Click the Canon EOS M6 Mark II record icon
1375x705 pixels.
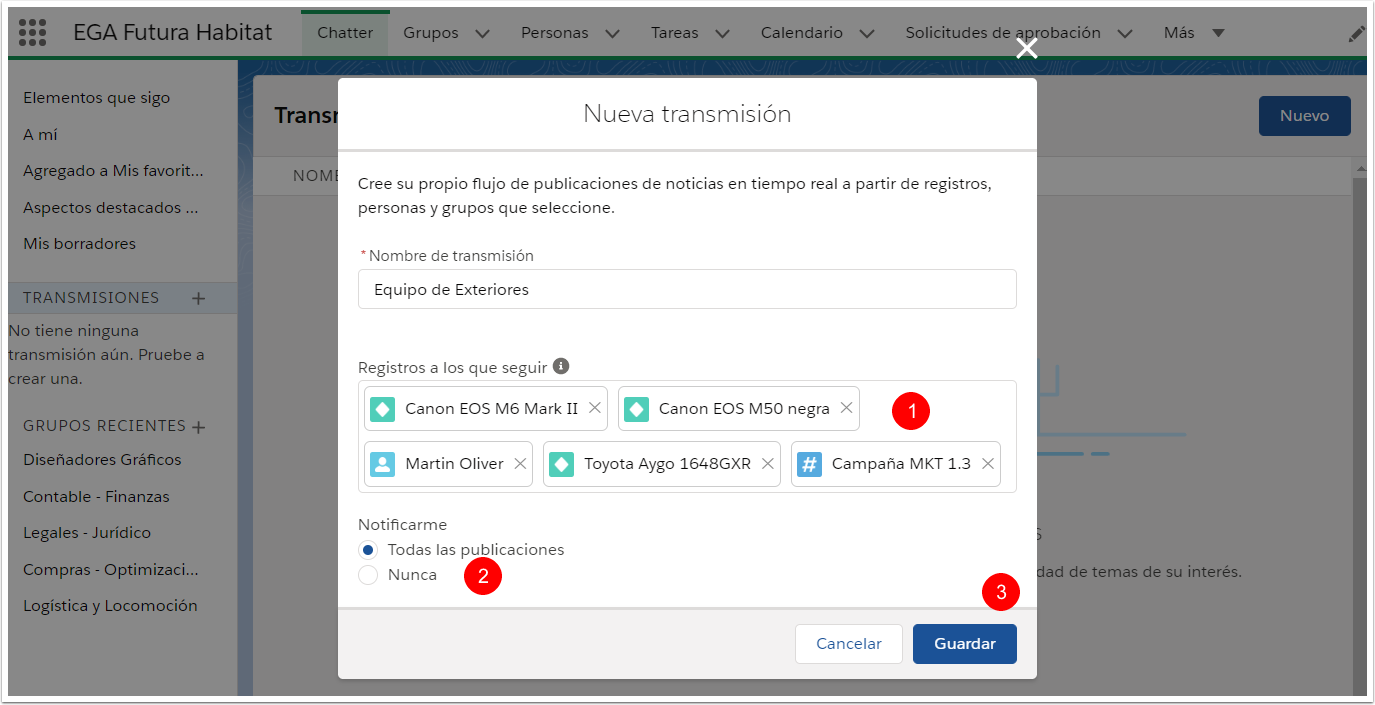(382, 409)
